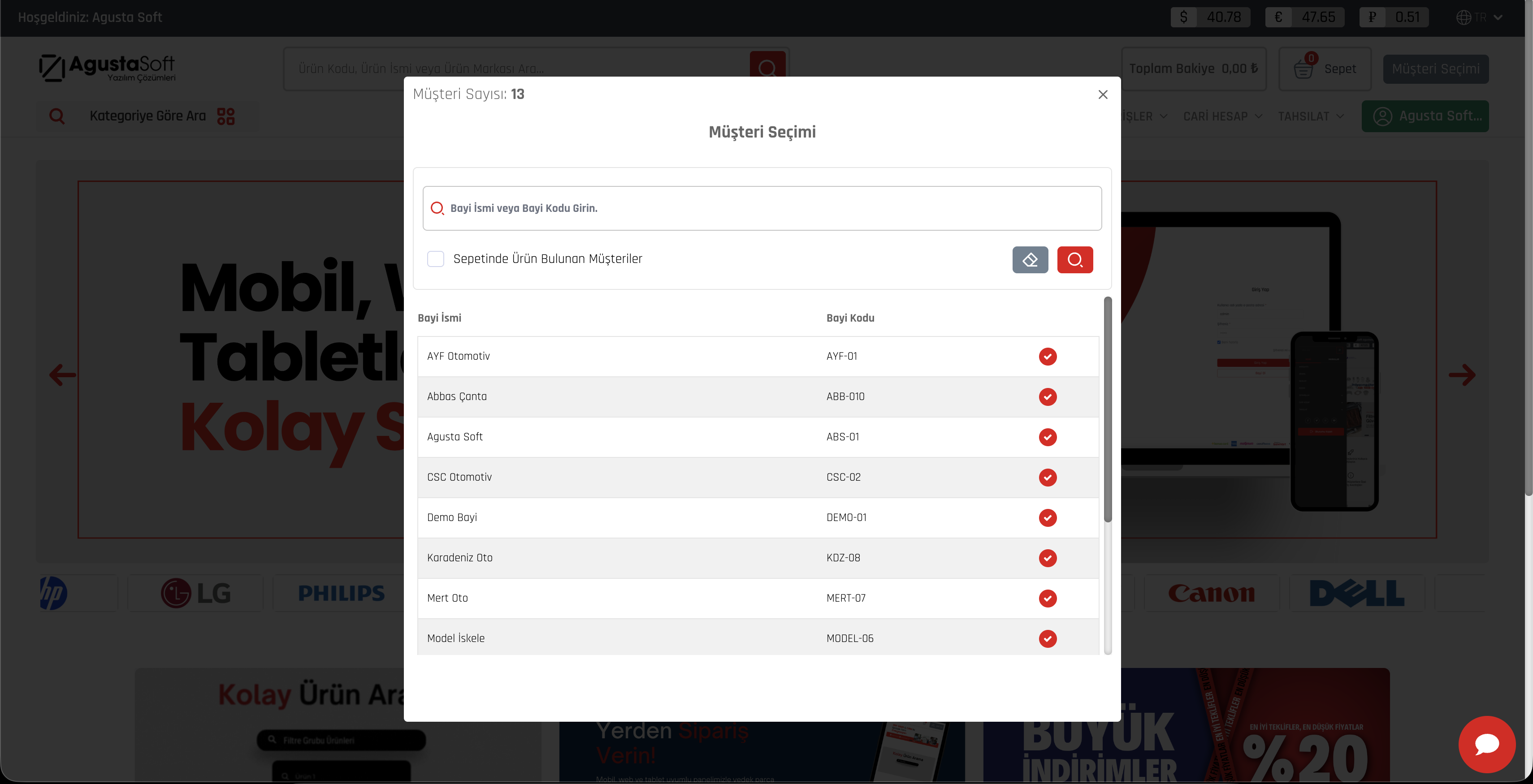Click the Müşteri Seçimi header button

(x=1435, y=69)
